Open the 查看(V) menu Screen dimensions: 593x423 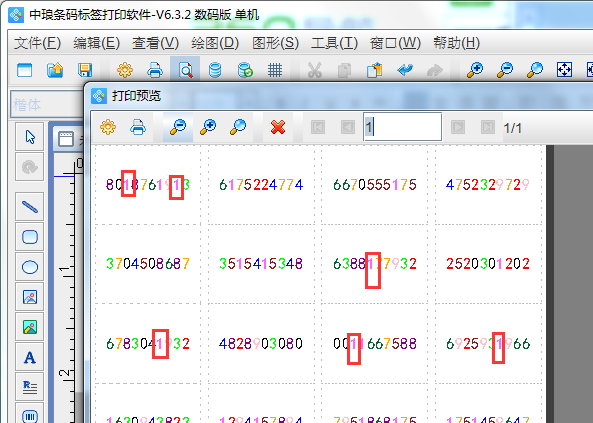155,43
